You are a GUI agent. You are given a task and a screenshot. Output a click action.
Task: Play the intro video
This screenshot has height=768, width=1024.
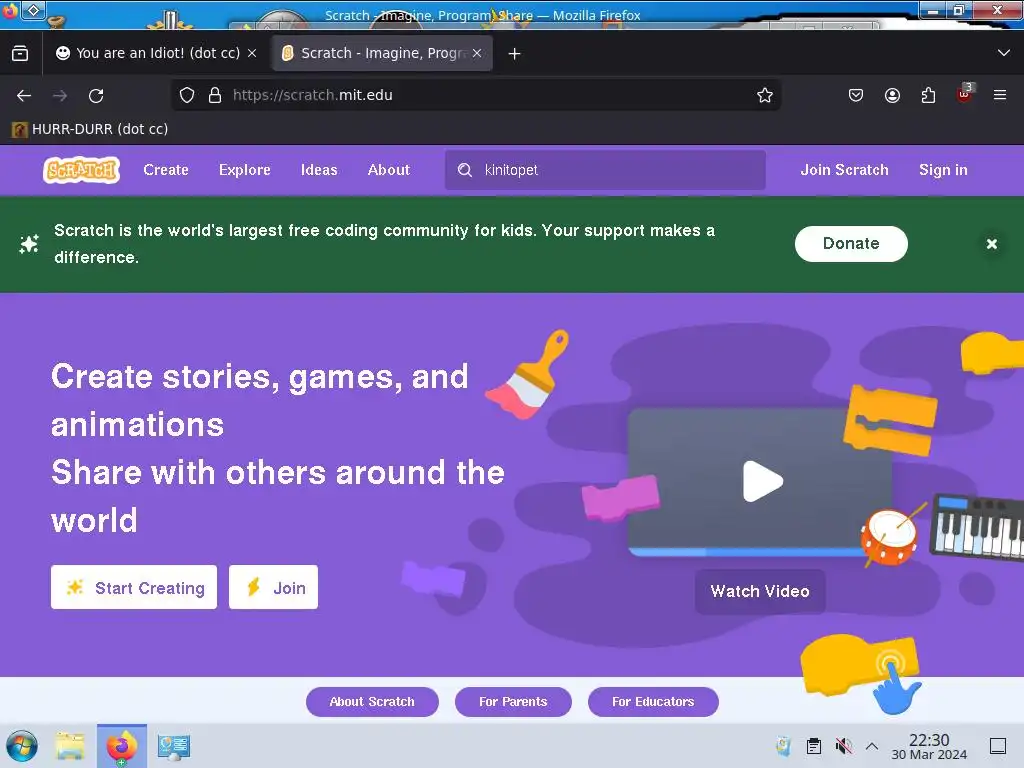coord(761,481)
